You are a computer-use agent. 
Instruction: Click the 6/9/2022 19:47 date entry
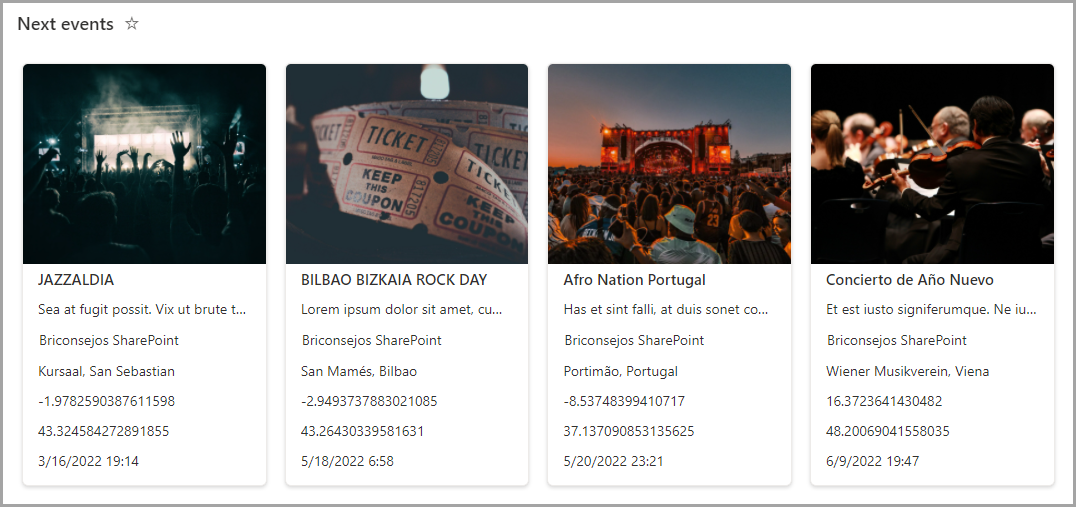click(873, 461)
